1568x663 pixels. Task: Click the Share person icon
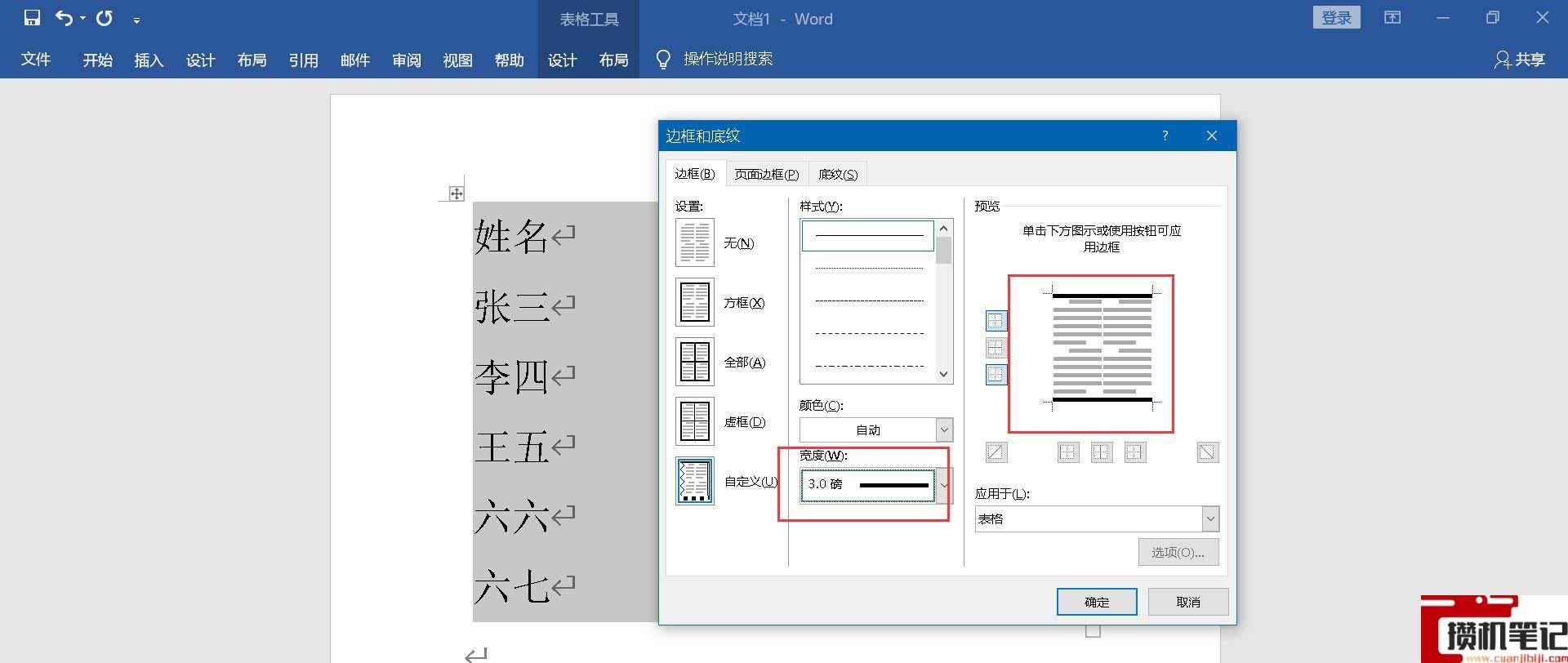[1502, 60]
